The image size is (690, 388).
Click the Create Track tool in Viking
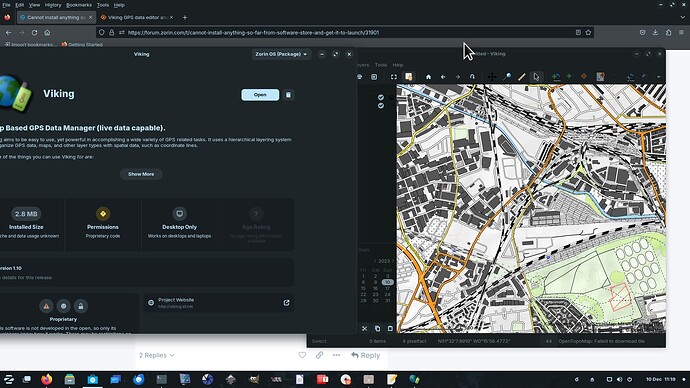556,77
